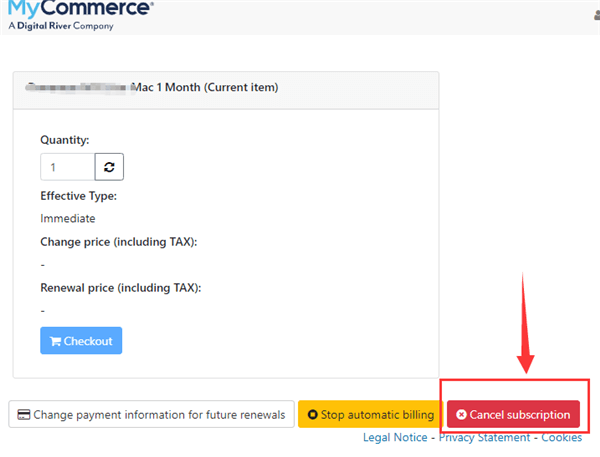The image size is (600, 457).
Task: Click the 'A Digital River Company' tagline
Action: pyautogui.click(x=60, y=26)
